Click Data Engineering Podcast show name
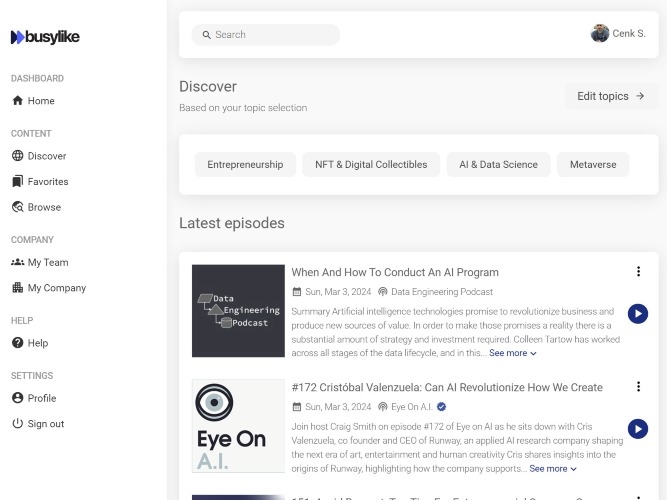The image size is (667, 500). 442,292
